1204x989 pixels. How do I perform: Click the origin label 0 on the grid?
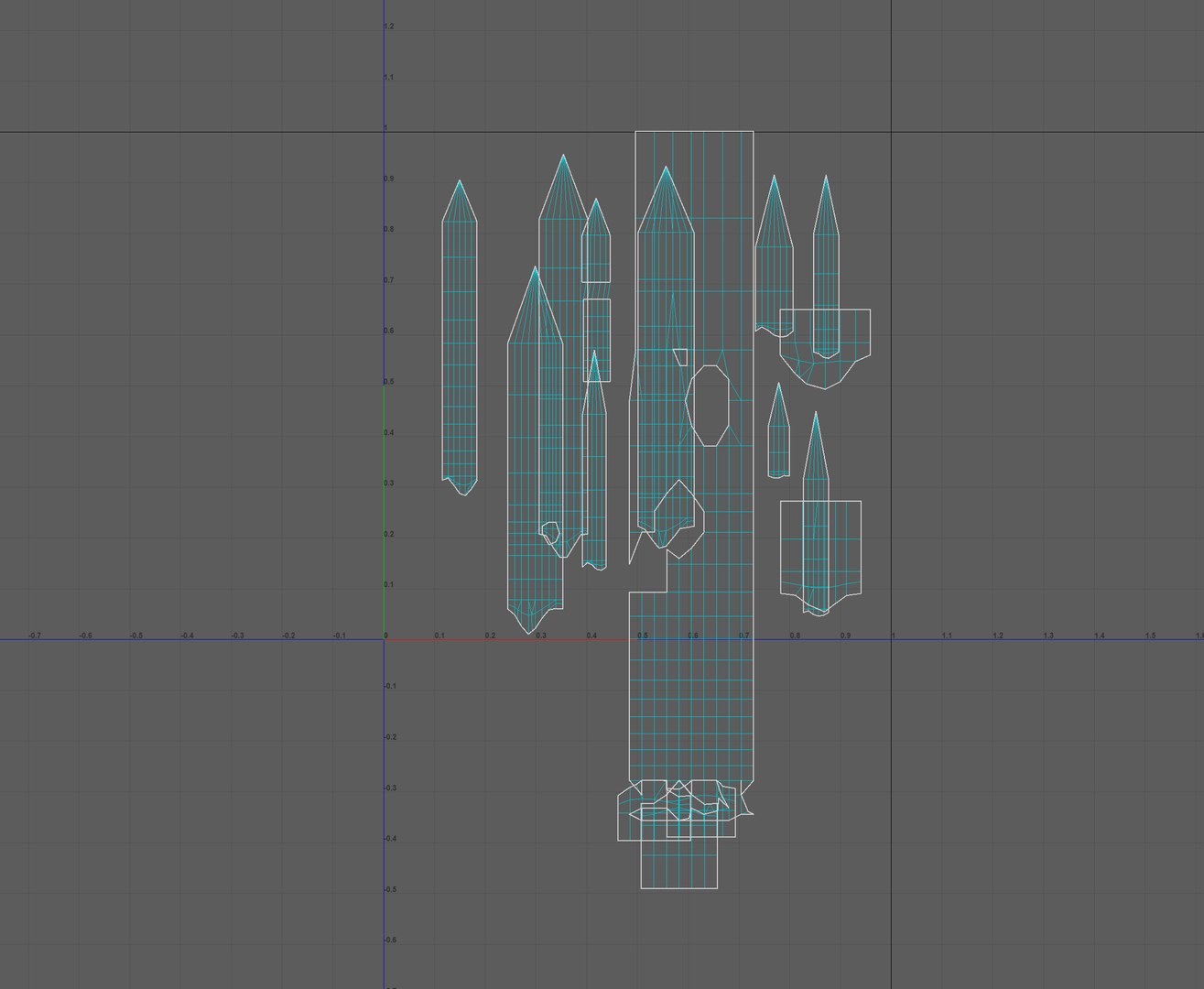pyautogui.click(x=385, y=636)
